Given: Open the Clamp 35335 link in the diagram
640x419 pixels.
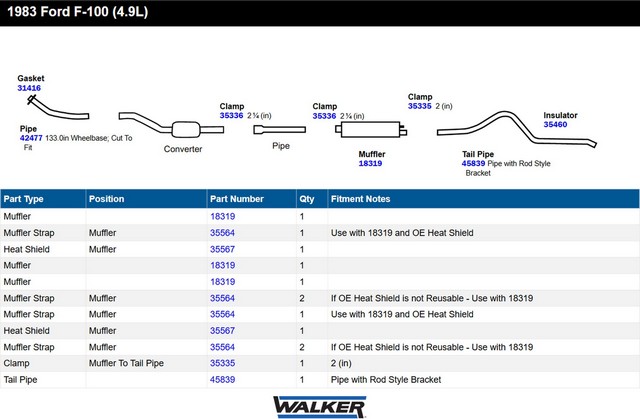Looking at the screenshot, I should click(420, 106).
